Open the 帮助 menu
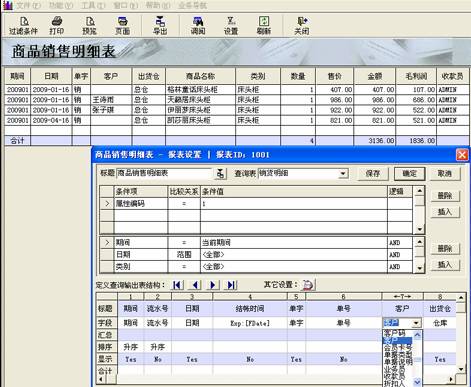The image size is (471, 387). click(x=158, y=5)
